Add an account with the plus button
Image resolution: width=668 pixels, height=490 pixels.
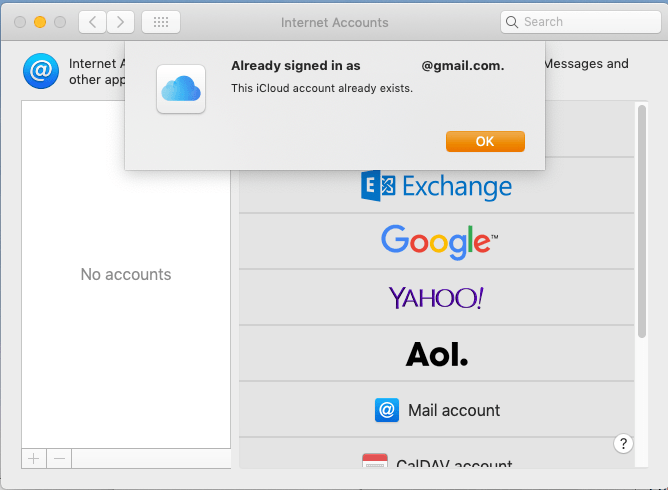point(34,458)
